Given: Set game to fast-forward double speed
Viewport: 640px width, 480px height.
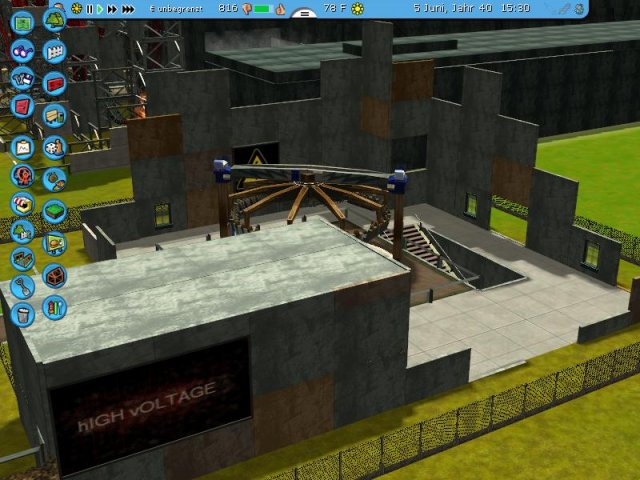Looking at the screenshot, I should [x=112, y=9].
